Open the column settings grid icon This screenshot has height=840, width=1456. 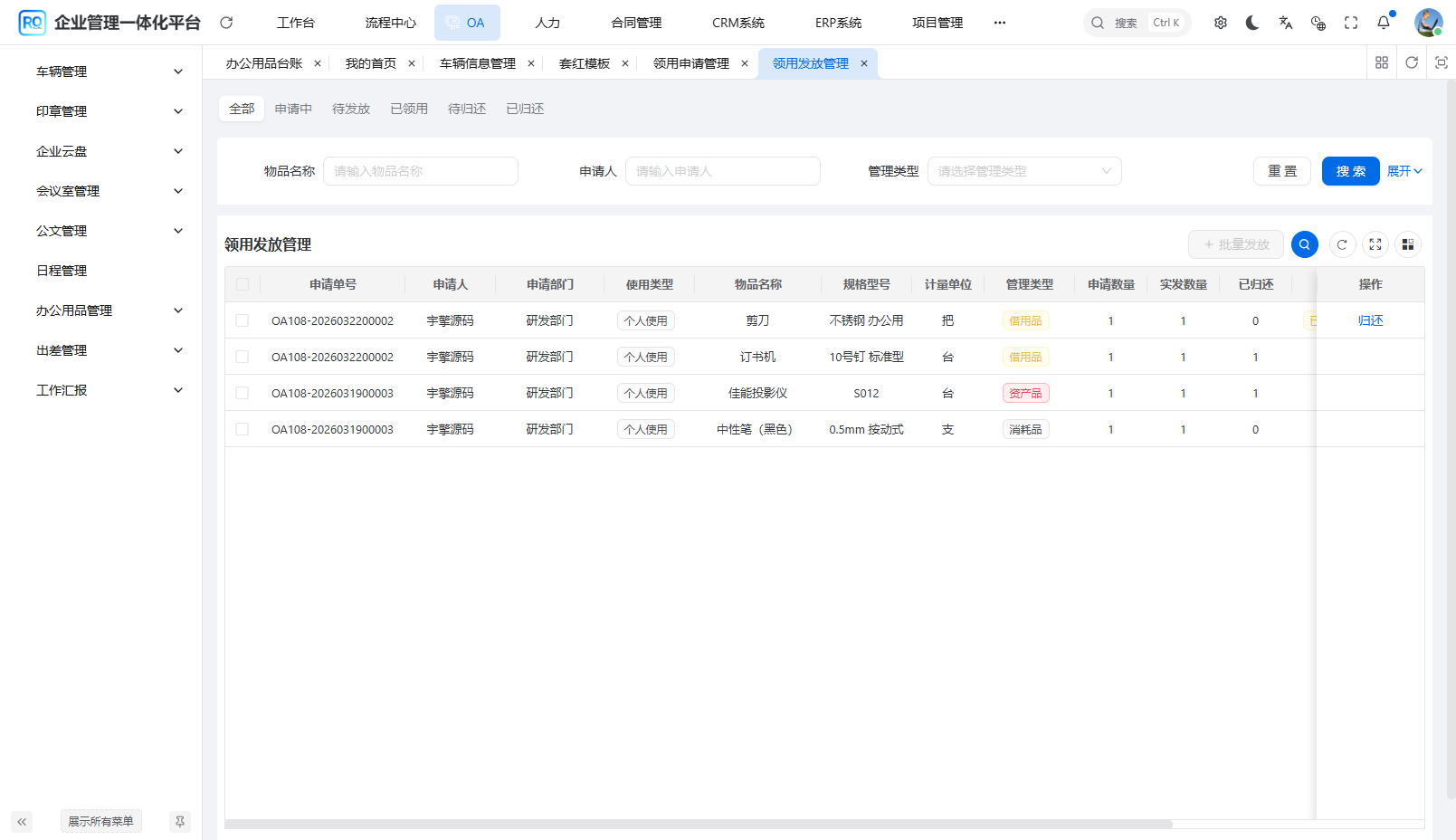click(x=1407, y=244)
